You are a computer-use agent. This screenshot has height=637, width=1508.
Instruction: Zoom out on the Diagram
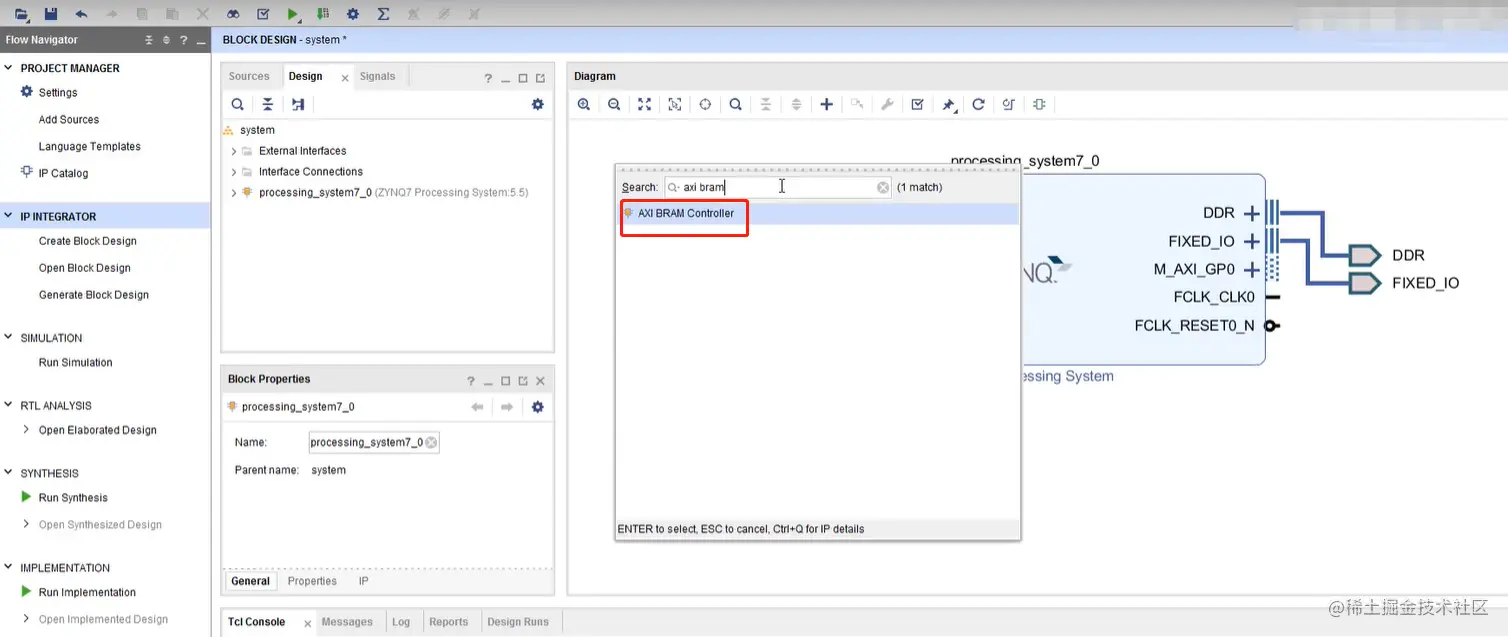(614, 104)
